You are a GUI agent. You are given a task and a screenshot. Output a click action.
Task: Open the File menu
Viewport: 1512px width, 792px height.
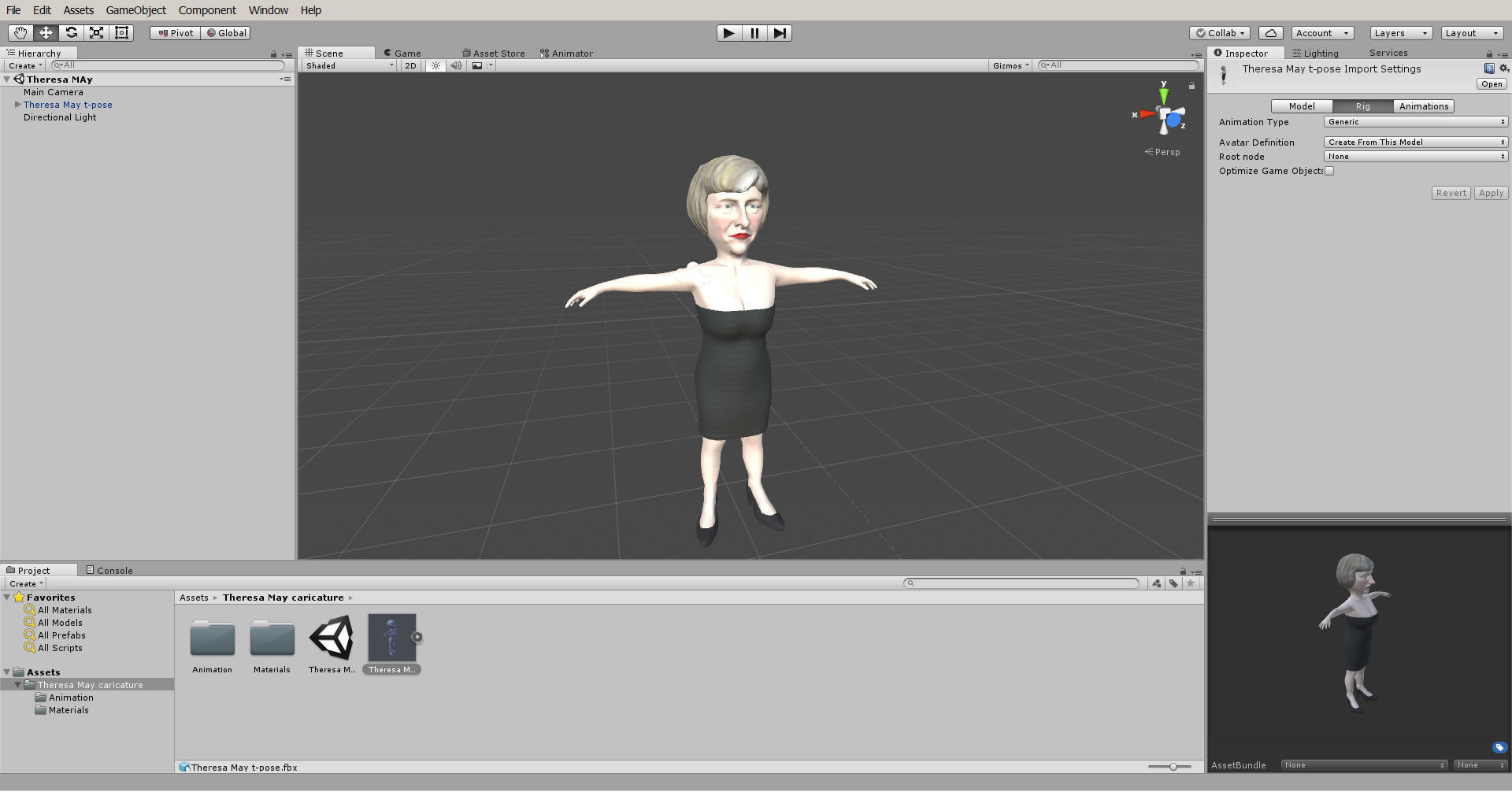pos(13,10)
